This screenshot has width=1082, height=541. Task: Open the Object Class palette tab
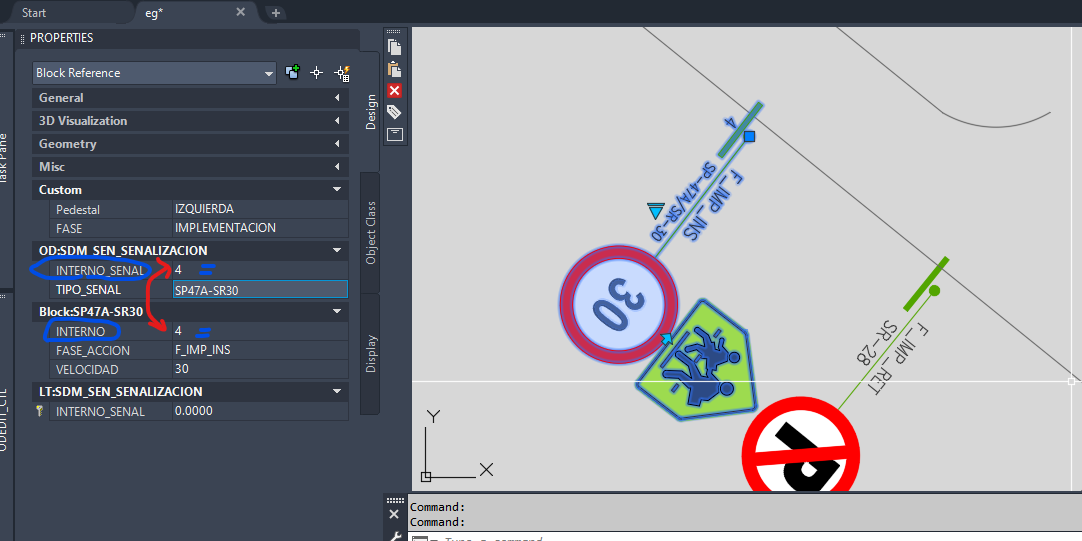[371, 232]
